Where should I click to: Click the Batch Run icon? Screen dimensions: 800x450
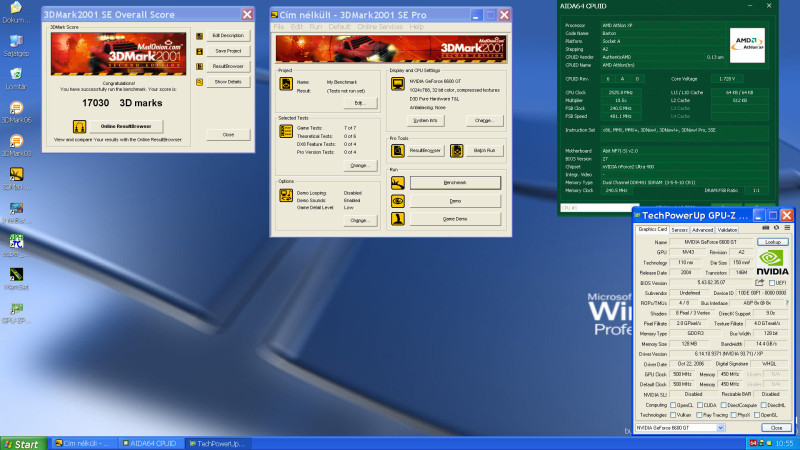(x=457, y=151)
